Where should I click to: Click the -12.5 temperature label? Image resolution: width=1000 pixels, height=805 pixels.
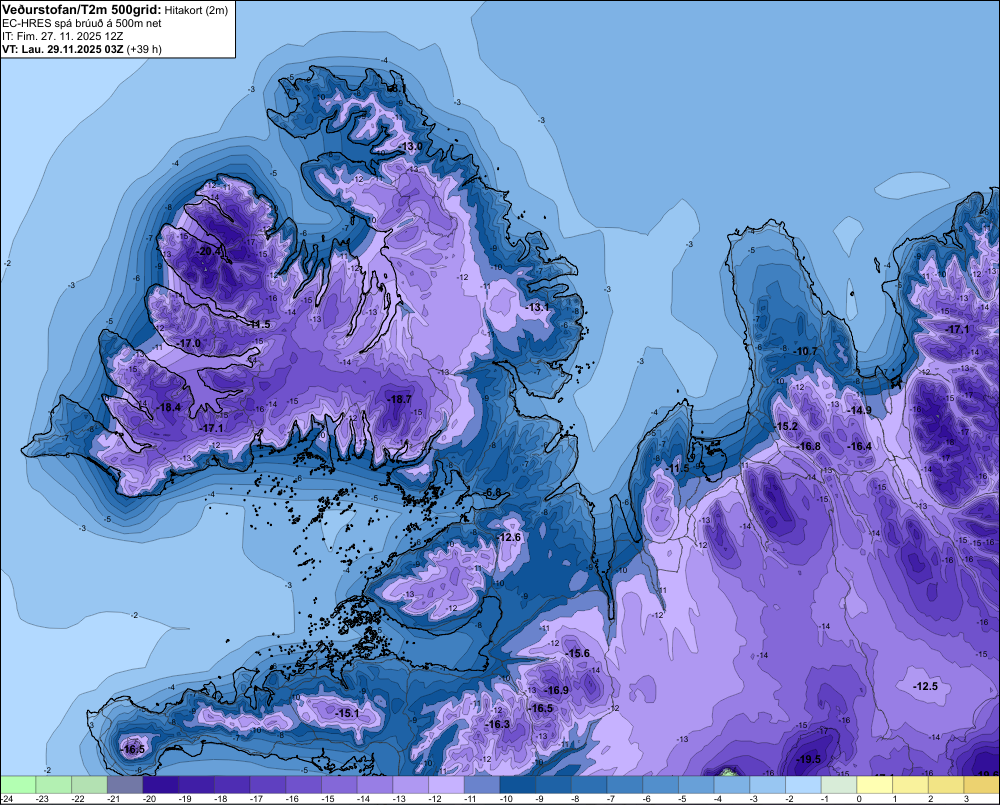(x=925, y=686)
